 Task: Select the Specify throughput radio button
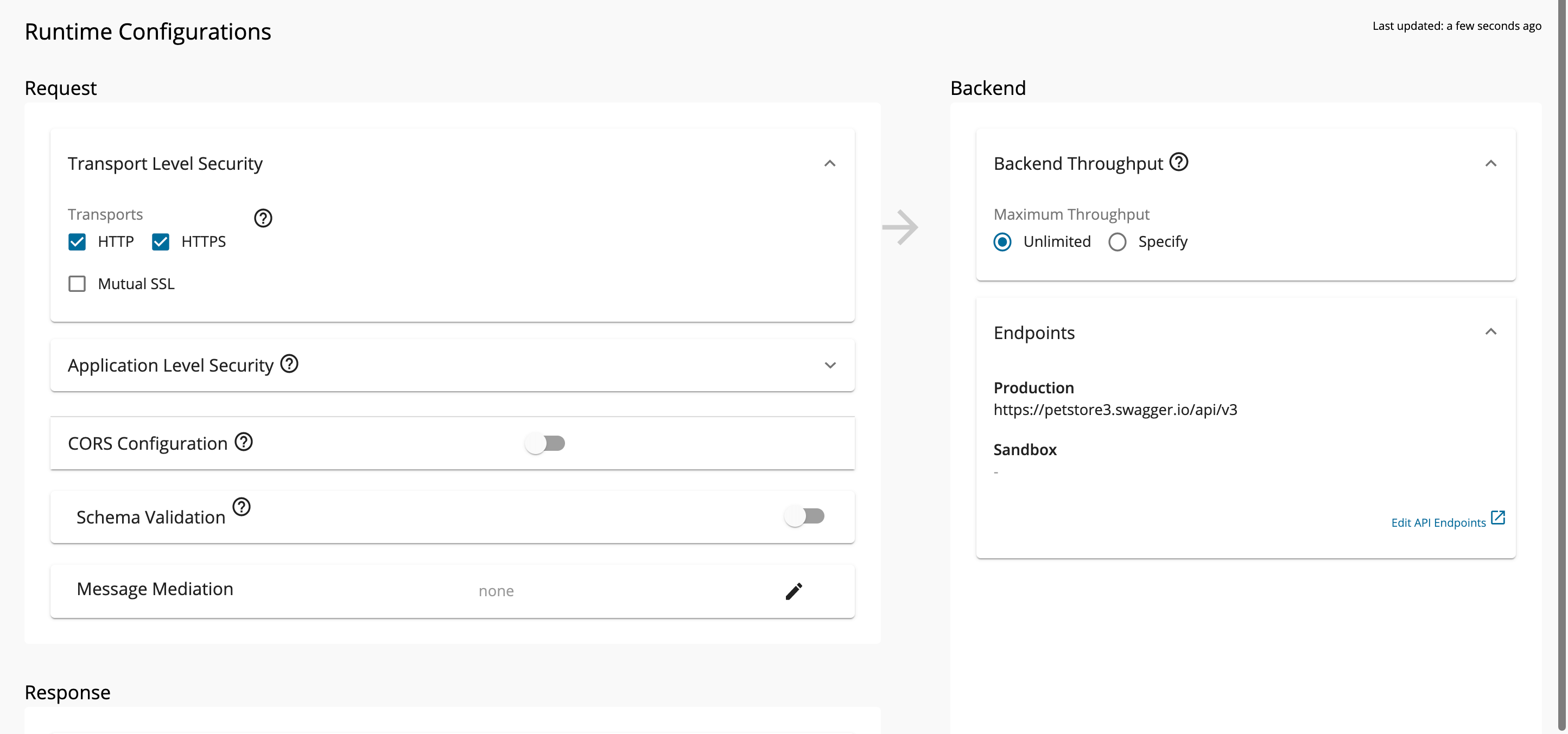point(1118,242)
